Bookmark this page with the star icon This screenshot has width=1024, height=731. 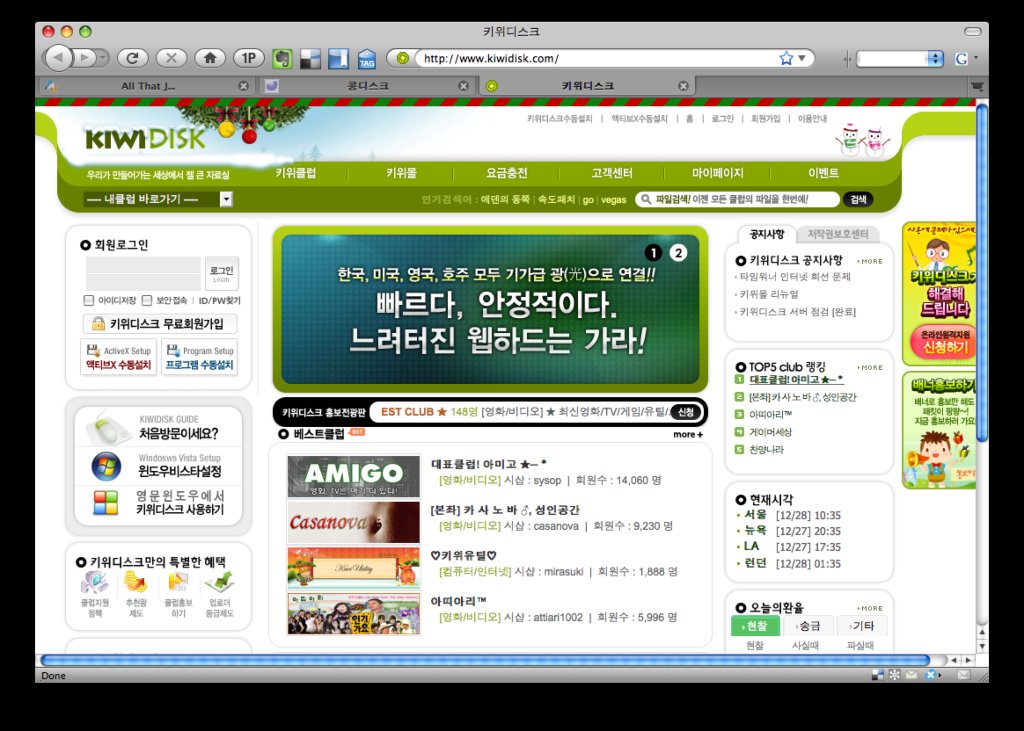coord(786,58)
